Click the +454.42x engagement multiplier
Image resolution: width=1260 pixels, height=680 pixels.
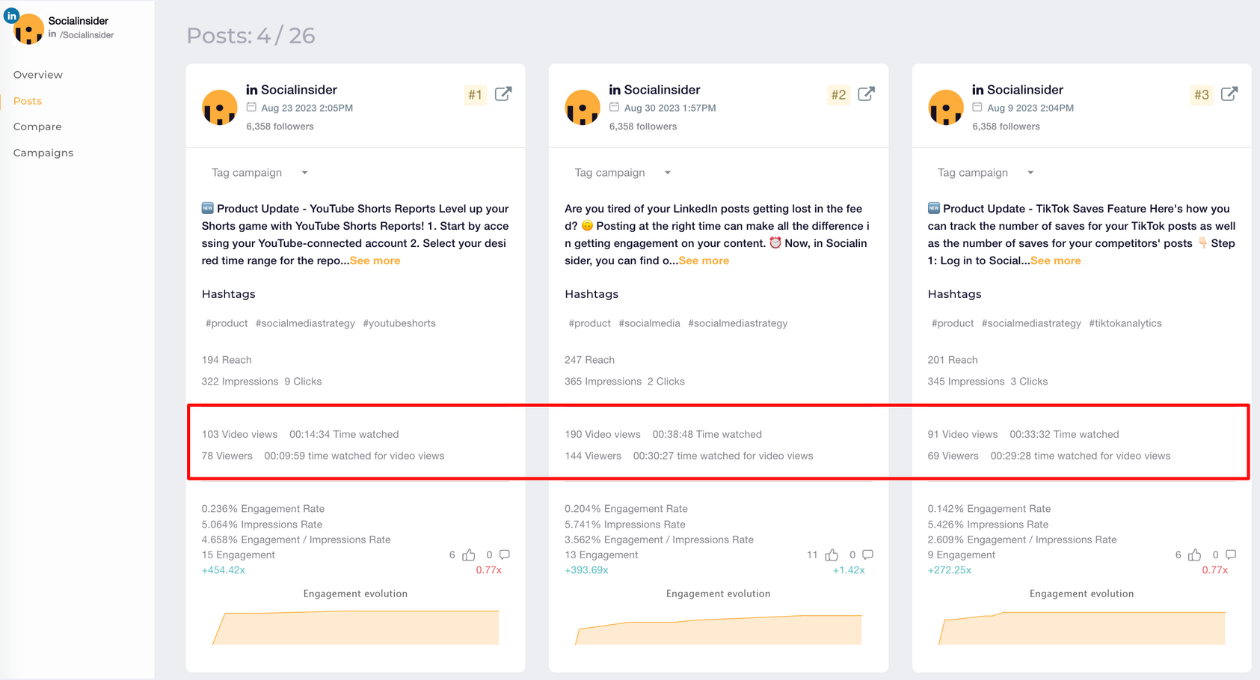pyautogui.click(x=223, y=570)
